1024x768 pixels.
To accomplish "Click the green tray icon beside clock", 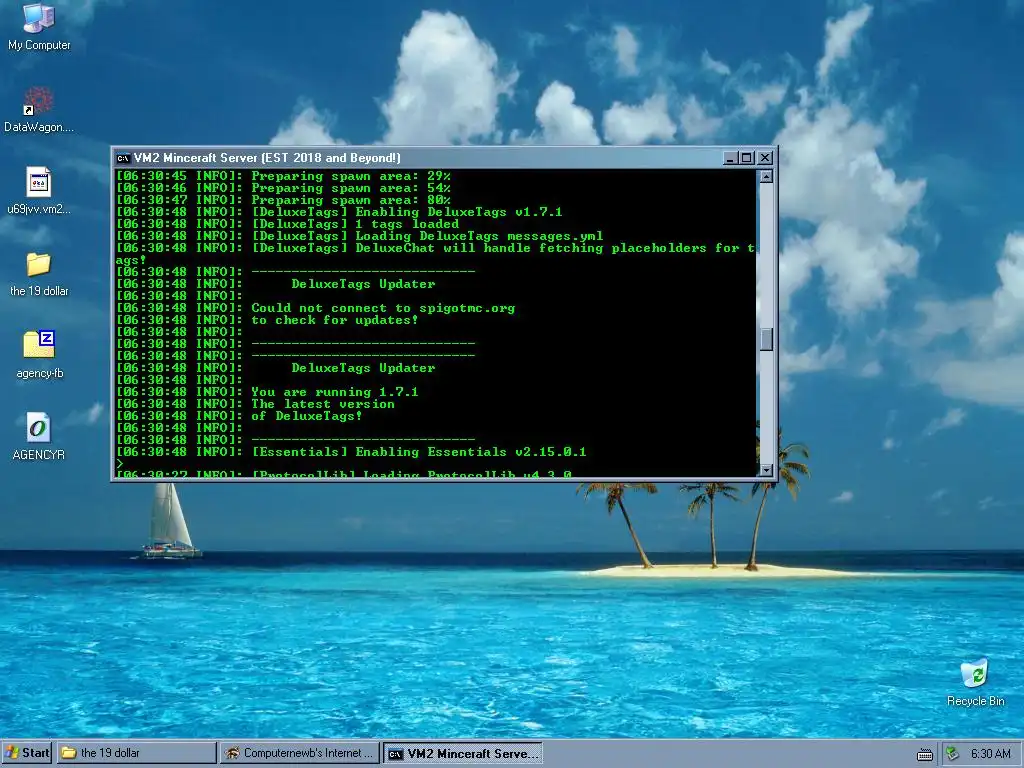I will tap(952, 753).
